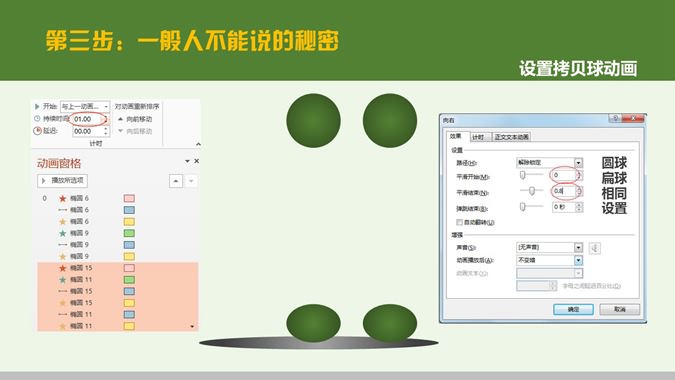Click the 确定 button
675x380 pixels.
coord(573,309)
